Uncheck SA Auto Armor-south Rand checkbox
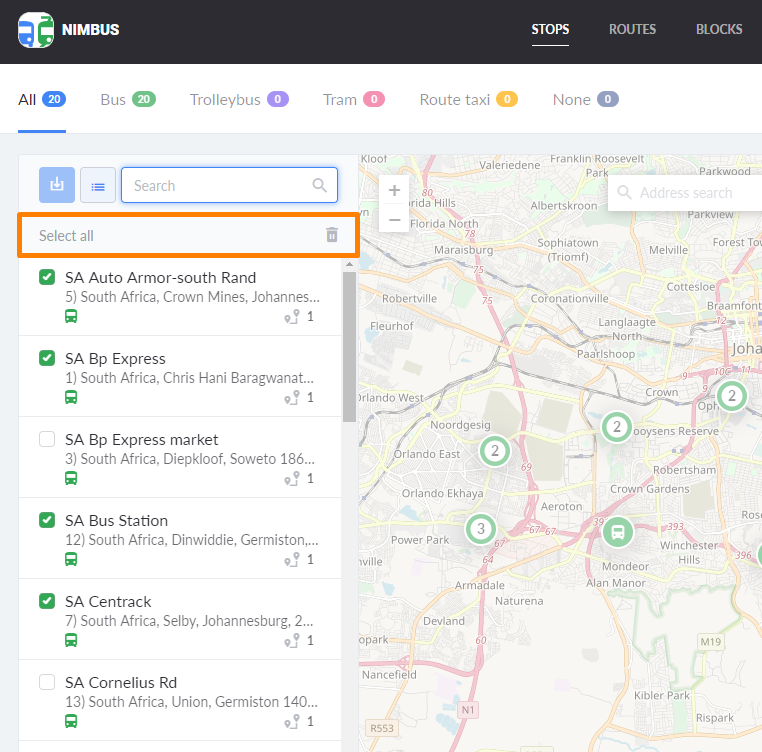Viewport: 762px width, 752px height. click(x=47, y=277)
